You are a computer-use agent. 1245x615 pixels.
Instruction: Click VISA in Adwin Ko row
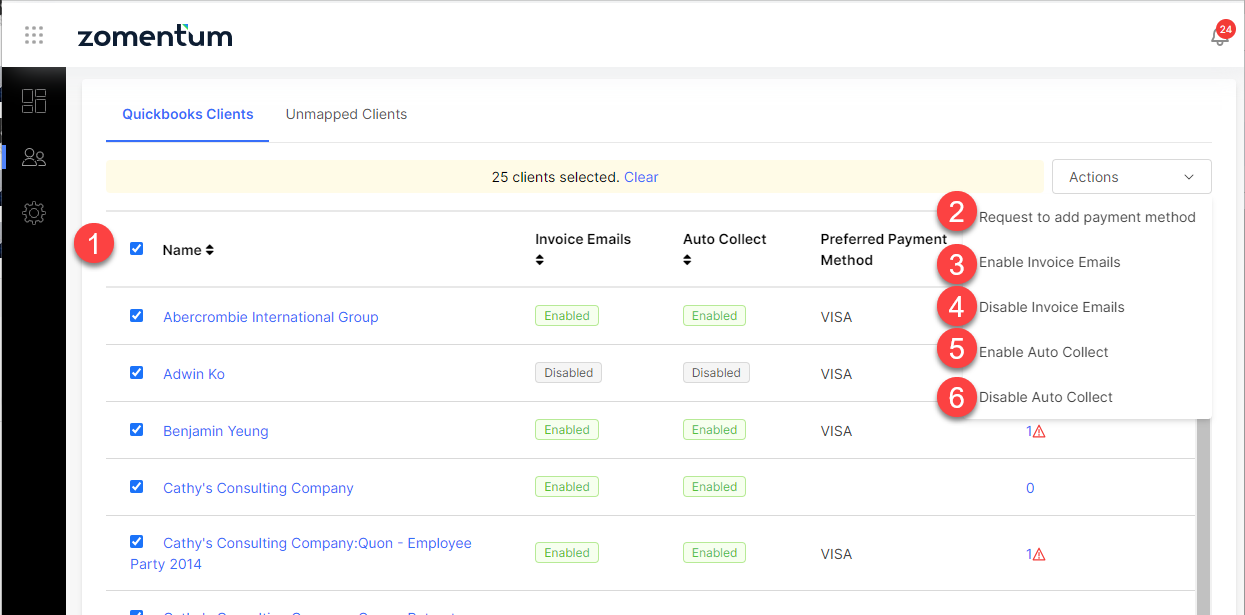point(836,374)
